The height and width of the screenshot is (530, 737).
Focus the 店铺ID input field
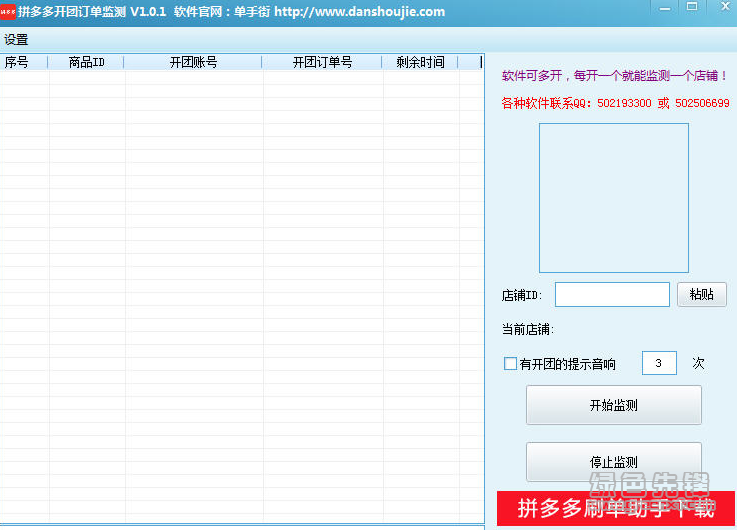tap(612, 295)
